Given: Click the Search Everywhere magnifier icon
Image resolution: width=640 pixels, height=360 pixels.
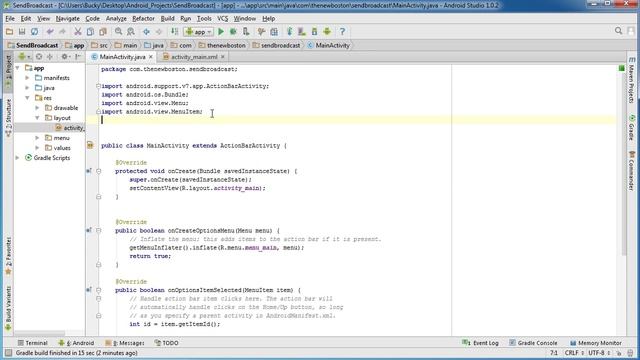Looking at the screenshot, I should pyautogui.click(x=618, y=31).
